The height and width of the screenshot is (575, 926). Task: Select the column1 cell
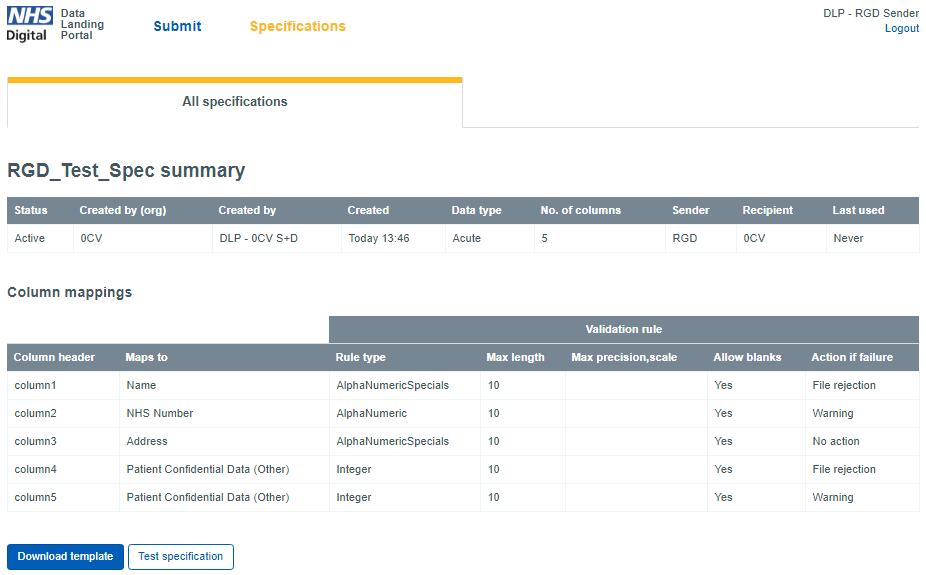63,385
